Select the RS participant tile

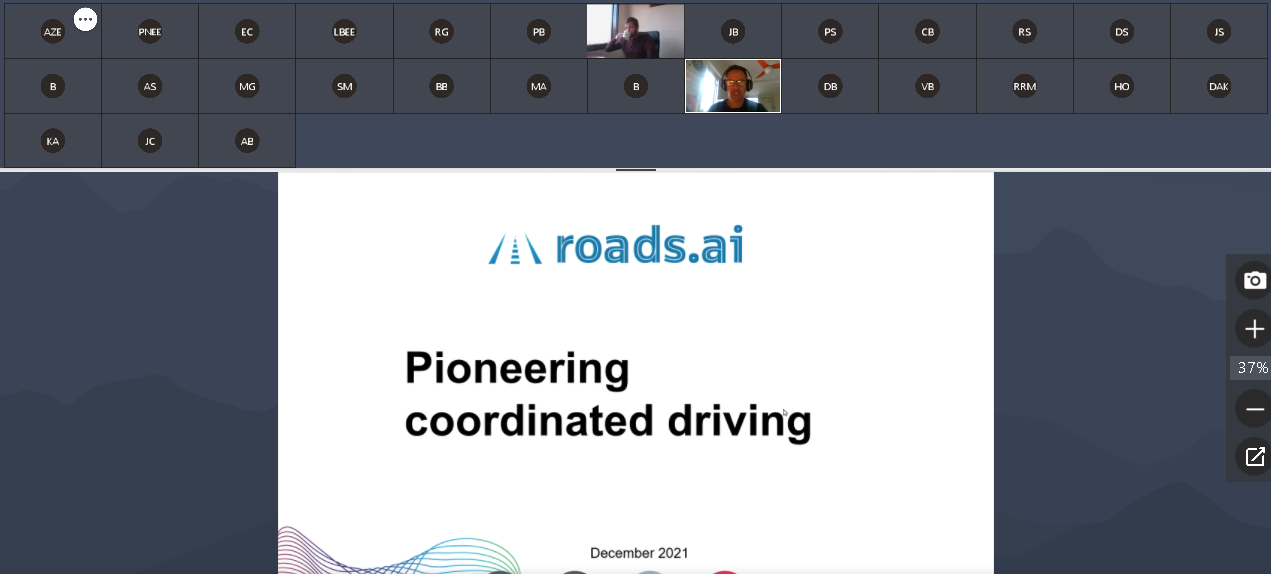[1024, 31]
